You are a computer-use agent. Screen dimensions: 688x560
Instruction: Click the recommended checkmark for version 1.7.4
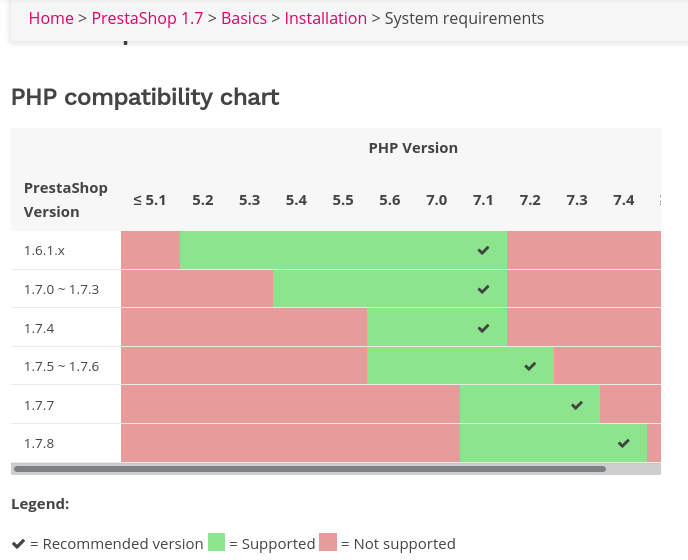point(484,328)
